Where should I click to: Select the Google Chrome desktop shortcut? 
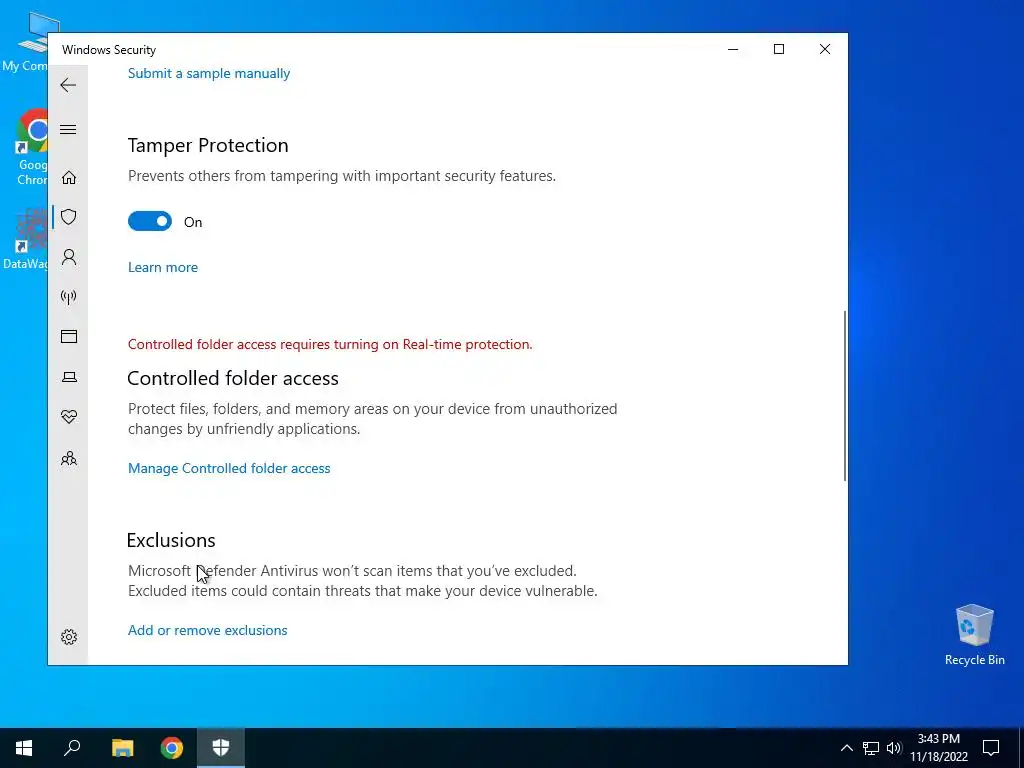tap(31, 147)
